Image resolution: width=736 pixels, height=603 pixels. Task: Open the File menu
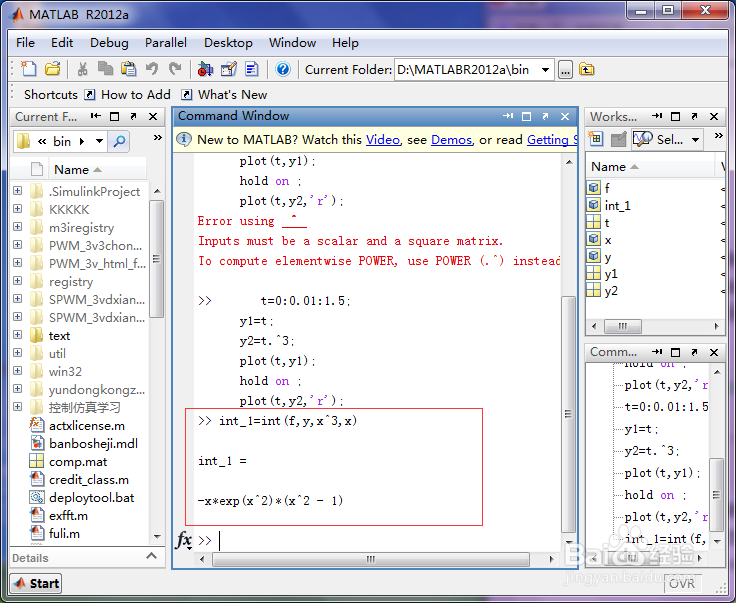click(25, 43)
